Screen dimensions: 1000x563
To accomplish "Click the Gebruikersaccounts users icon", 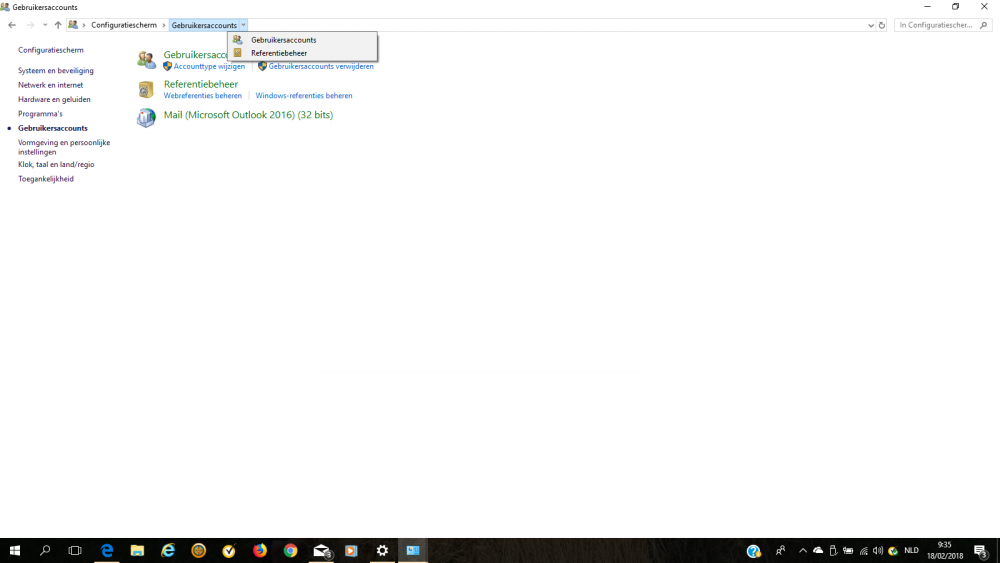I will [146, 60].
